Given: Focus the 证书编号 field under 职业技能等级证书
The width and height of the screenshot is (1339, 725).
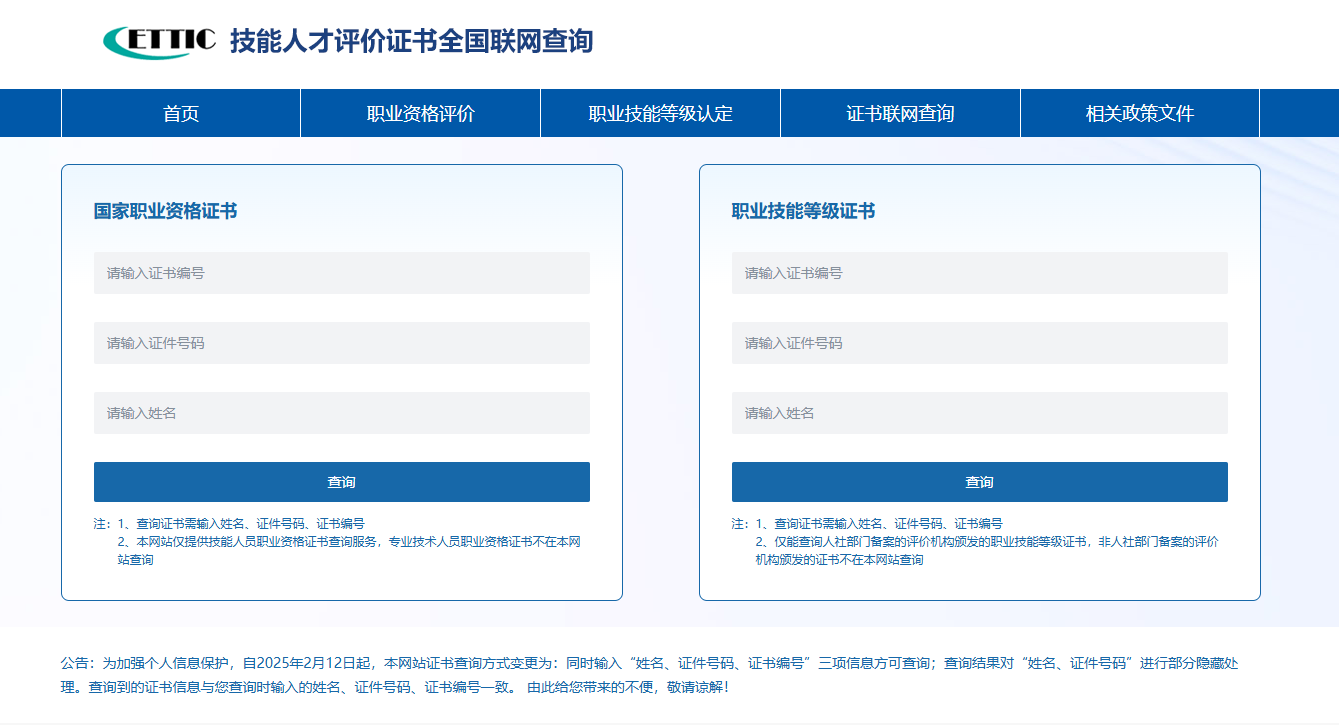Looking at the screenshot, I should point(979,273).
